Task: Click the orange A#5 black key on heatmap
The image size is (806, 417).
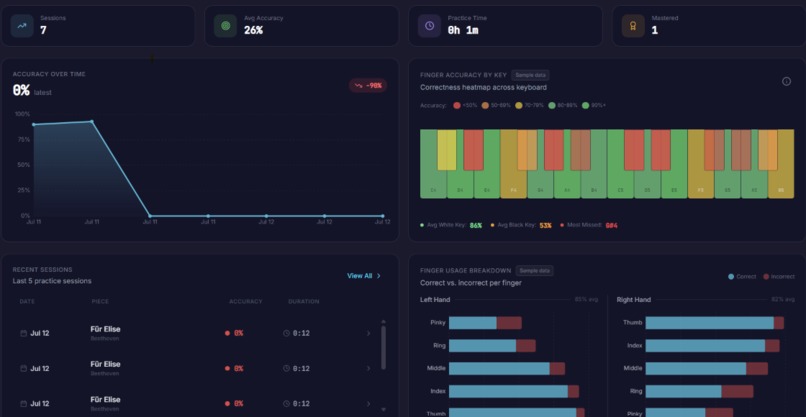Action: pos(768,150)
